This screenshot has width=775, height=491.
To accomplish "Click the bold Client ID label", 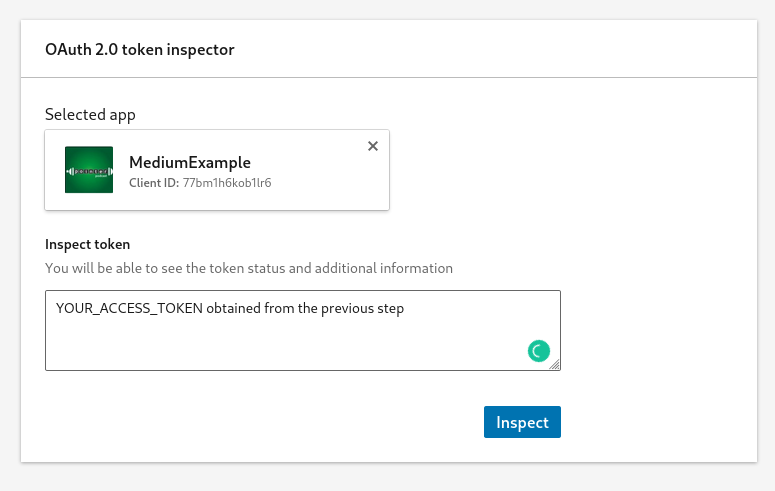I will [x=154, y=184].
